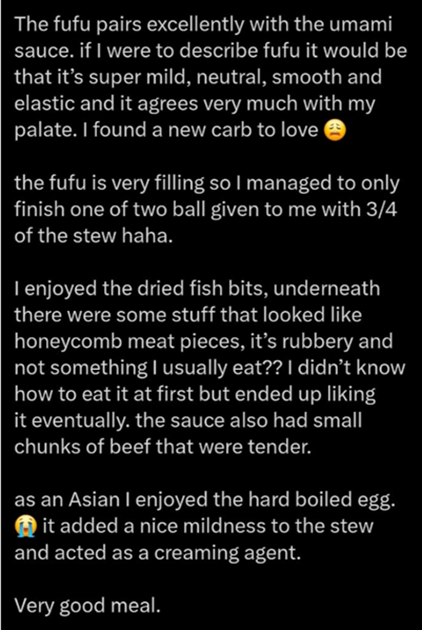The image size is (422, 630).
Task: Click 'chunks of beef that were tender'
Action: click(162, 447)
